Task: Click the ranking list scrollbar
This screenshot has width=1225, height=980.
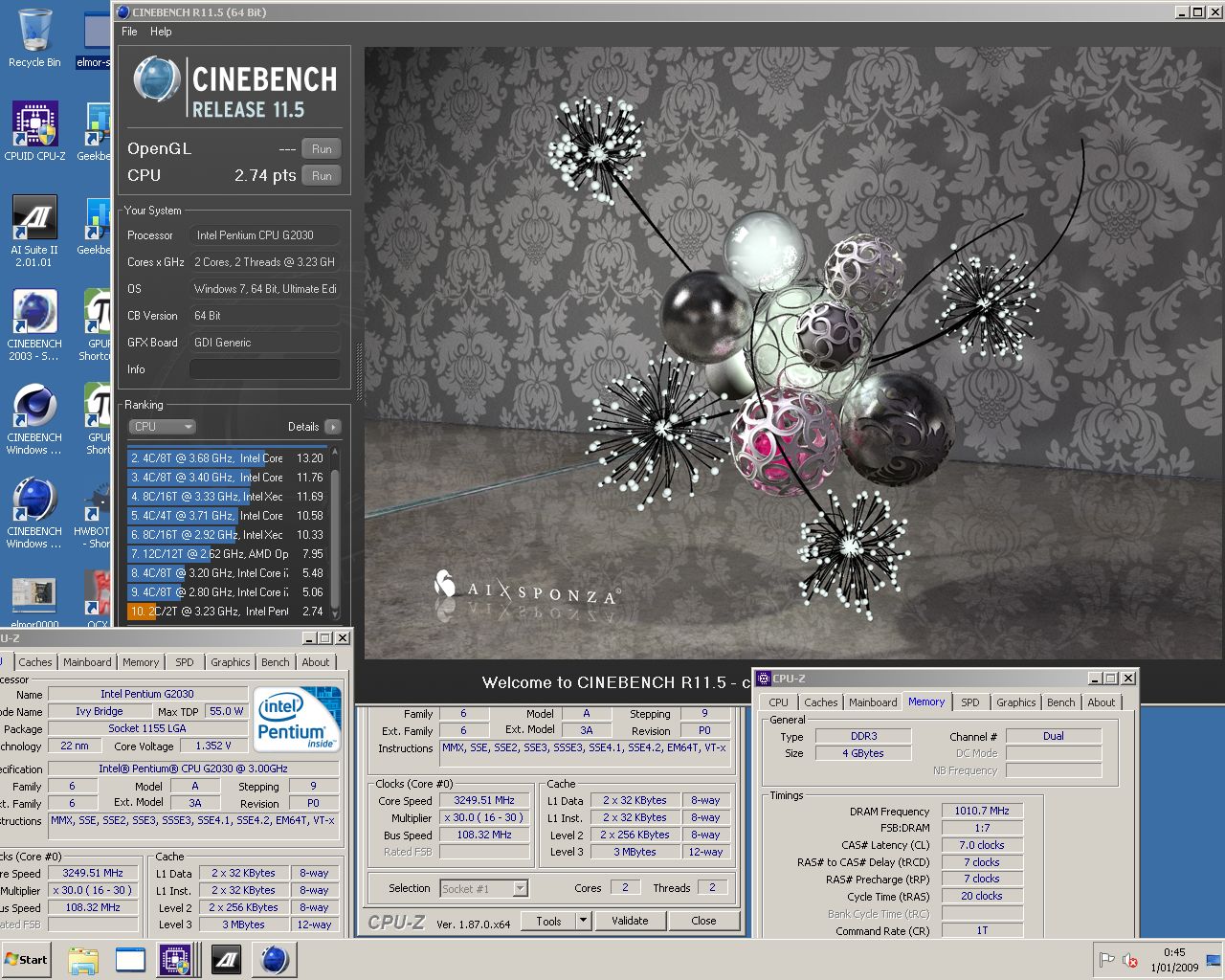Action: (x=335, y=533)
